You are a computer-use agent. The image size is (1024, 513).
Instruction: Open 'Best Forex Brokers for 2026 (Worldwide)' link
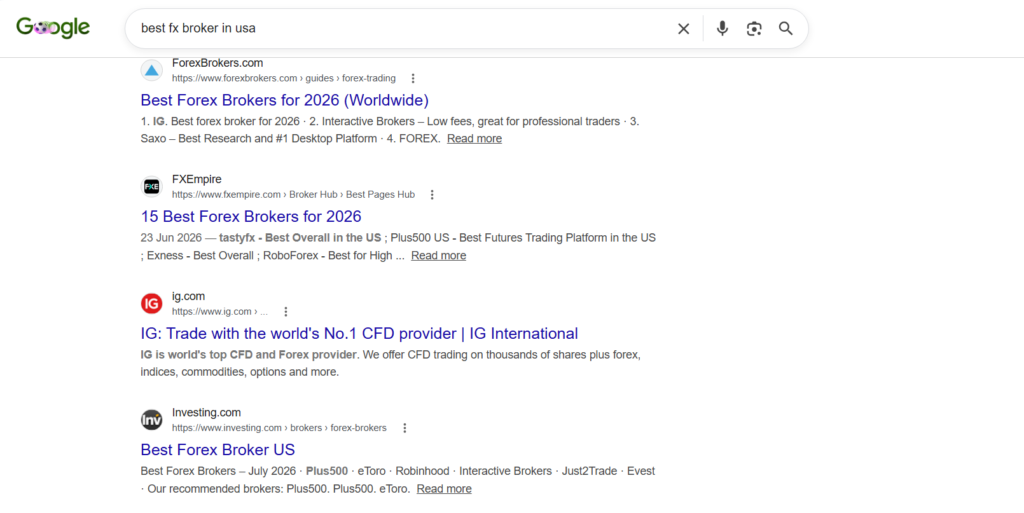(x=285, y=100)
